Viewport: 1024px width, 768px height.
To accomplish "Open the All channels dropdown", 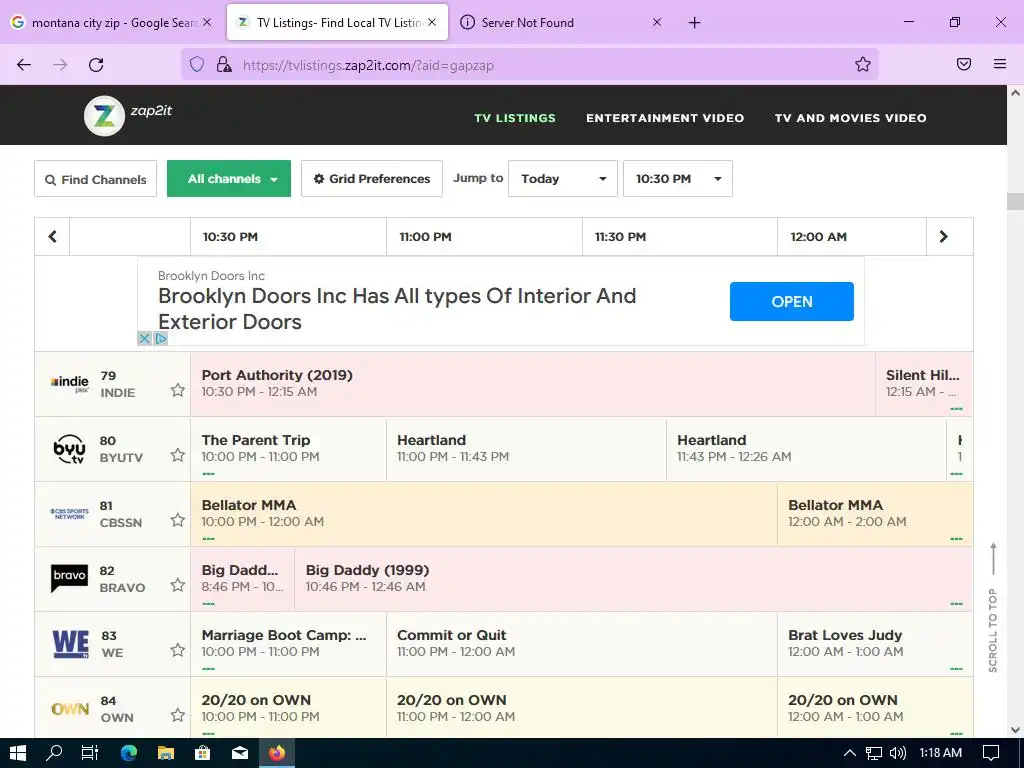I will [x=229, y=178].
